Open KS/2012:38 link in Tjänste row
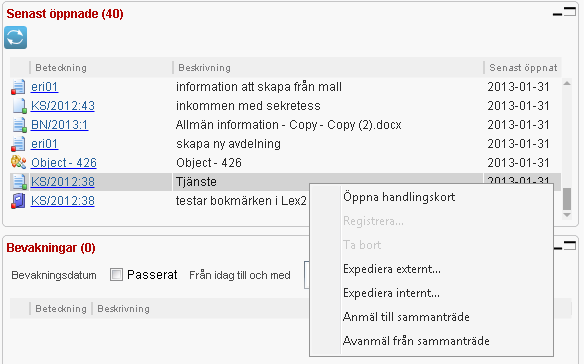 [63, 182]
